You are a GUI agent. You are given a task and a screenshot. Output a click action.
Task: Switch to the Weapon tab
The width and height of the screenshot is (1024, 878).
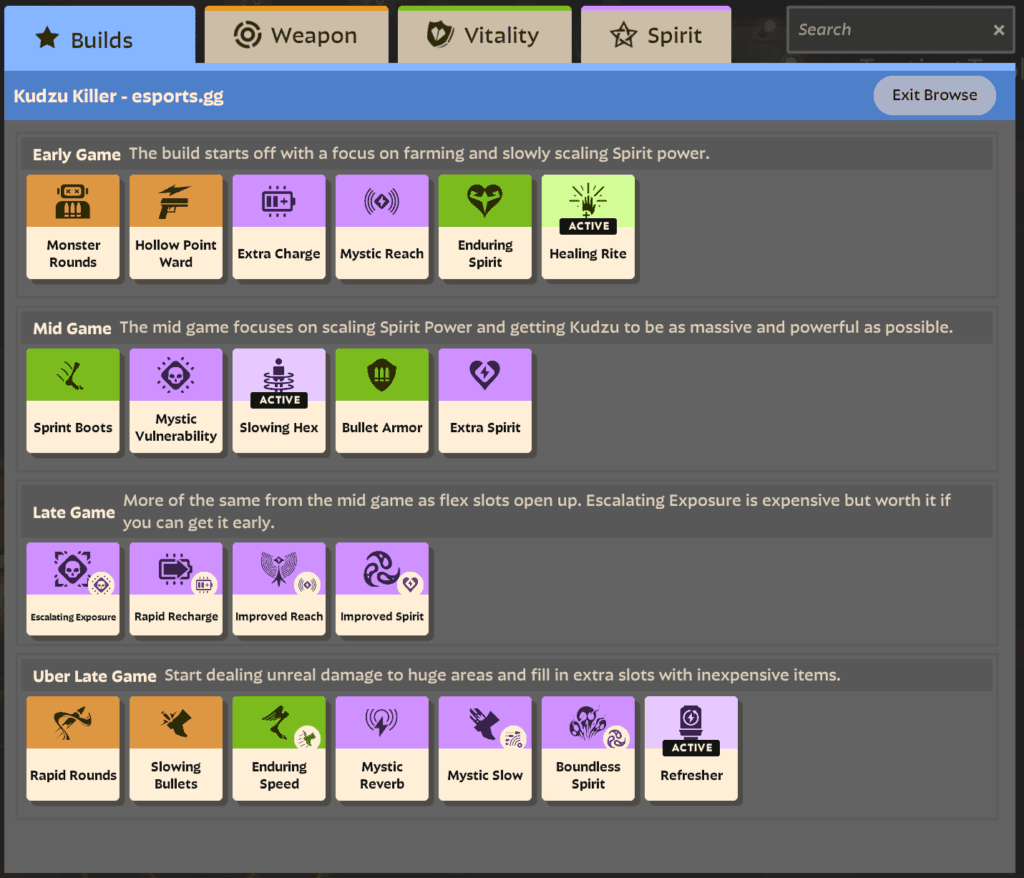coord(296,33)
